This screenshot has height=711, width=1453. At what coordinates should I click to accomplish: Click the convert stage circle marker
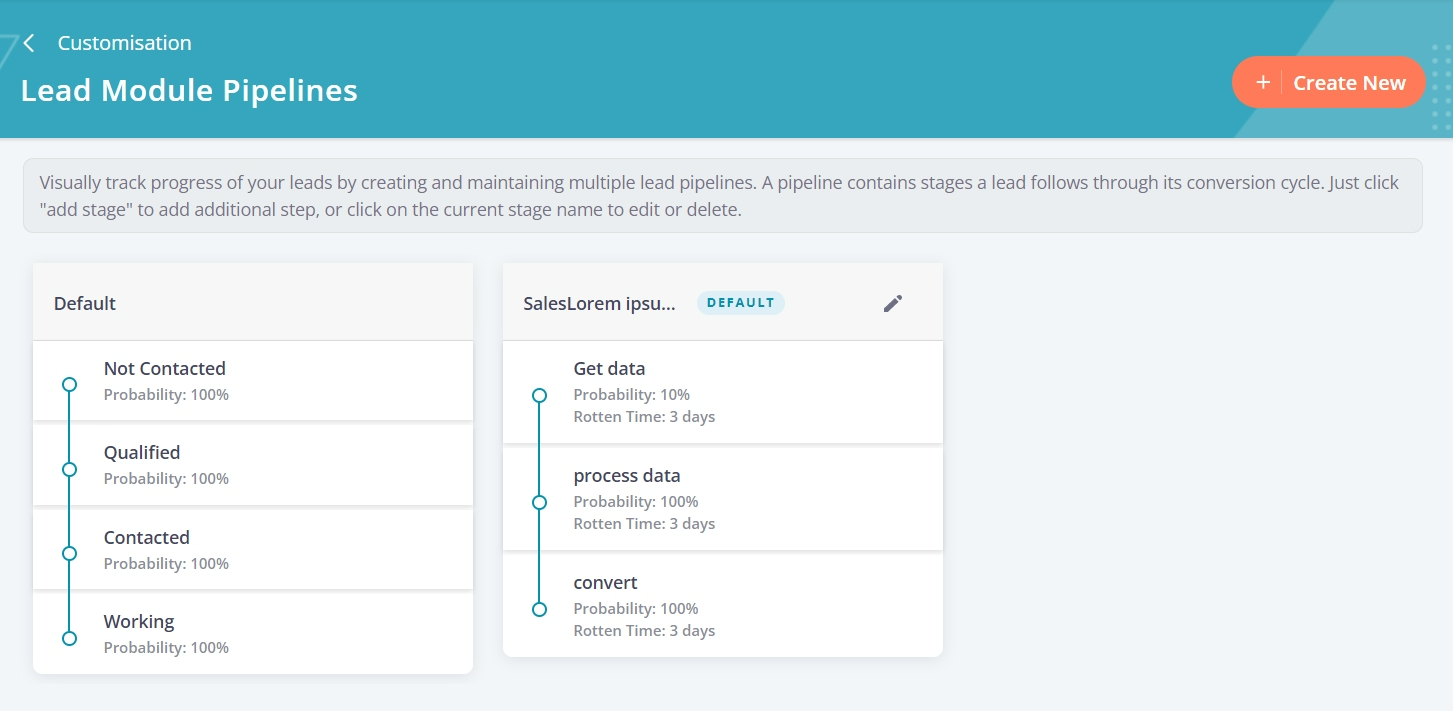tap(539, 609)
